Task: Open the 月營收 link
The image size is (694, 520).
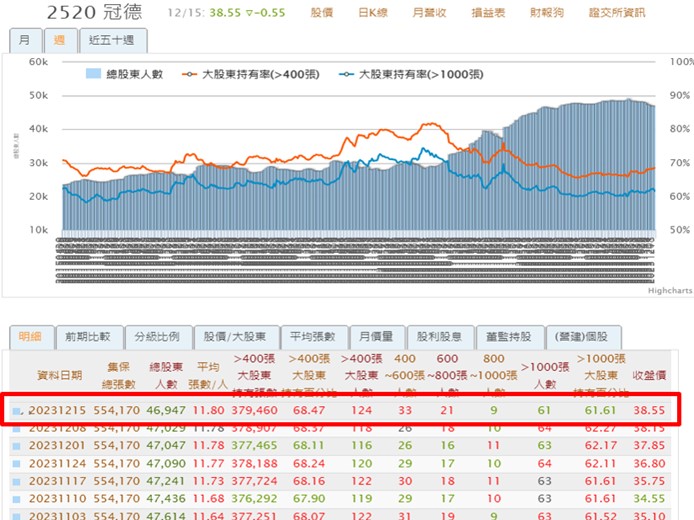Action: coord(429,12)
